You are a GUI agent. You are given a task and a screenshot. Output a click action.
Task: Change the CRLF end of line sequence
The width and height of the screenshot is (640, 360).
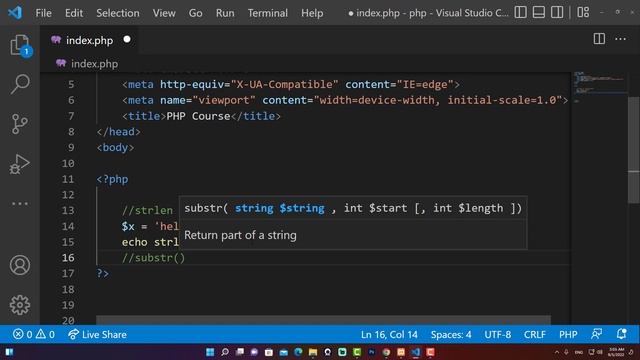535,334
